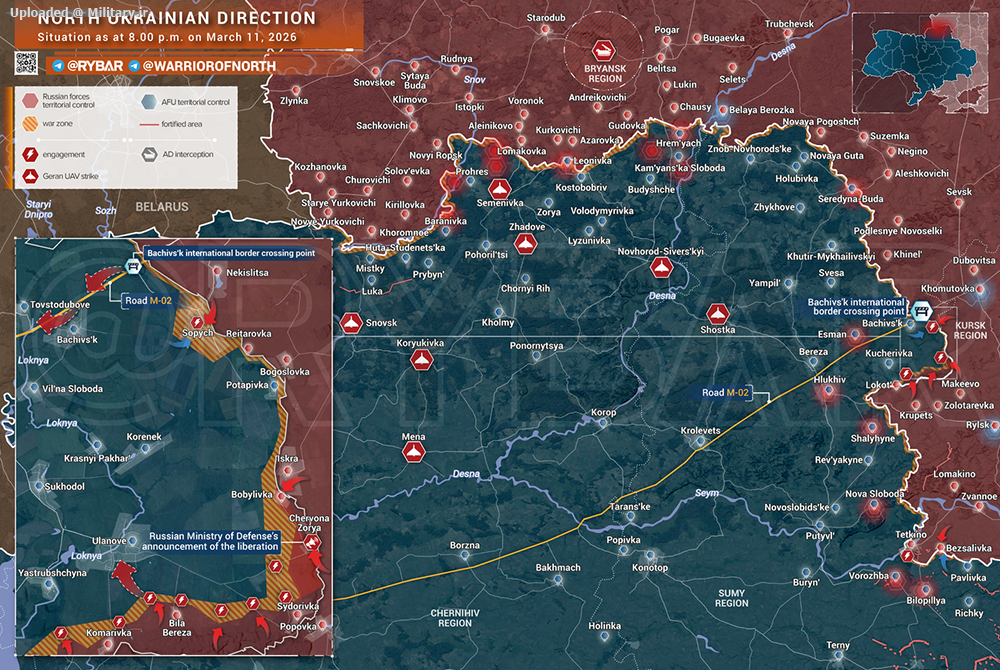The image size is (1000, 670).
Task: Select the war zone legend symbol
Action: [x=30, y=124]
